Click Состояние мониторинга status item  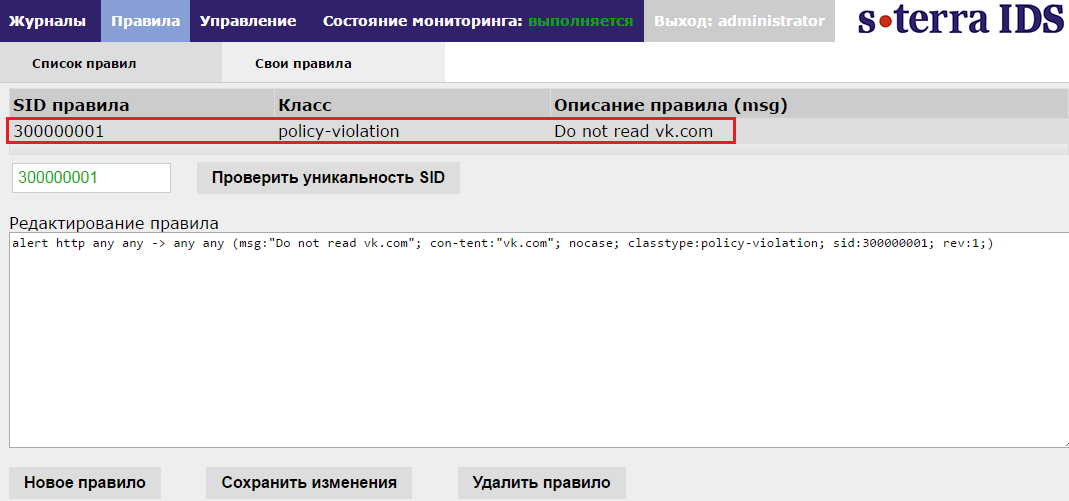point(477,21)
